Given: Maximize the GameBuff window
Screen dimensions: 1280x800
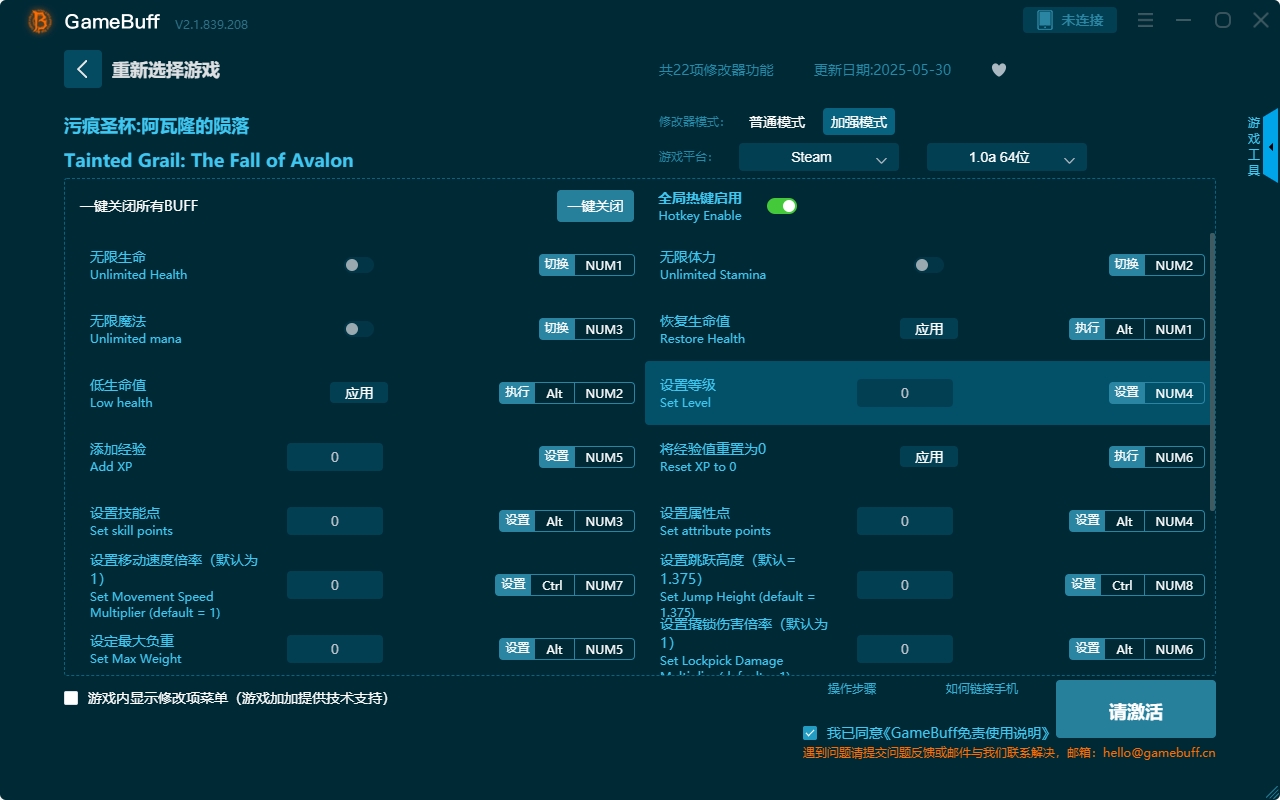Looking at the screenshot, I should tap(1222, 20).
